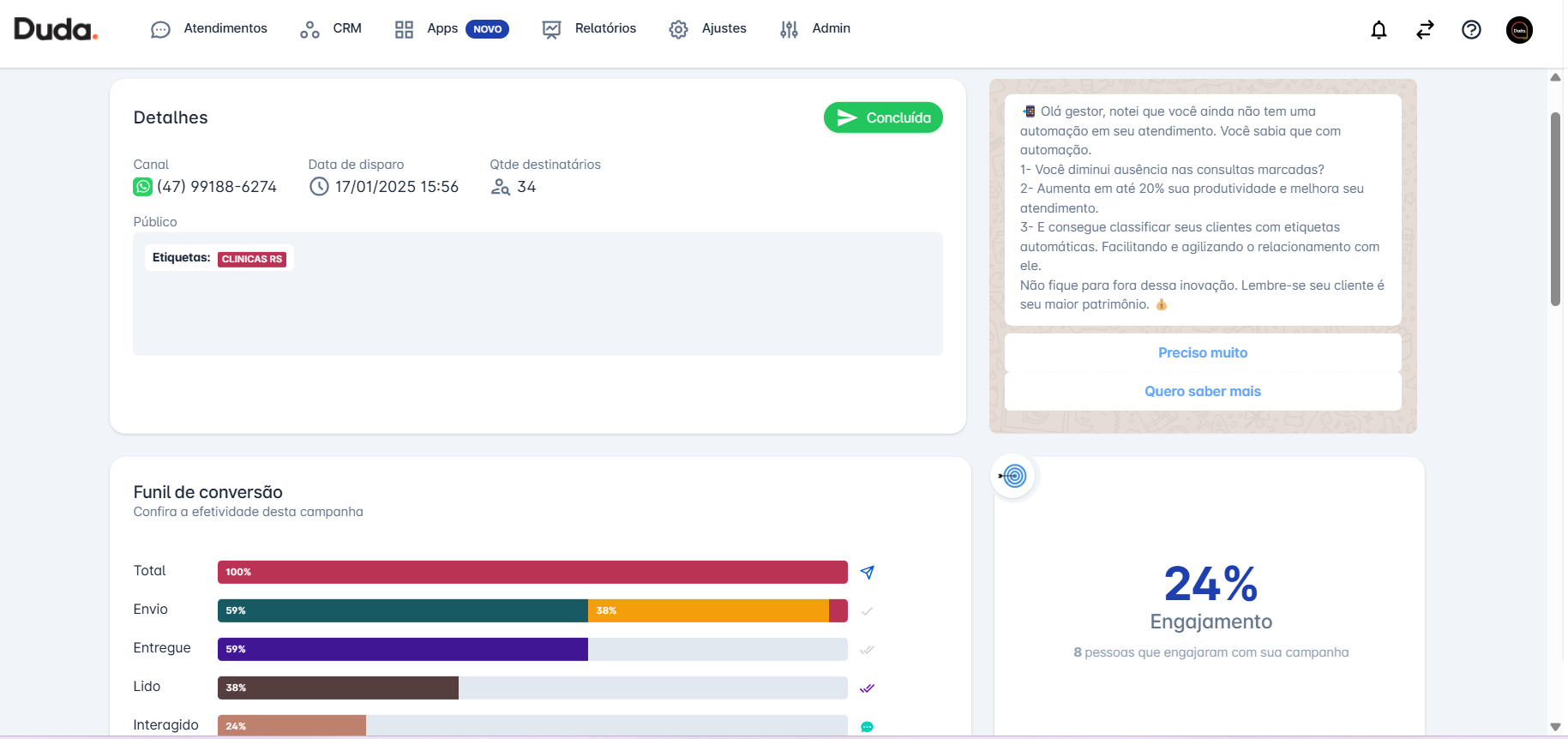Click the WhatsApp channel icon
This screenshot has height=739, width=1568.
point(142,187)
